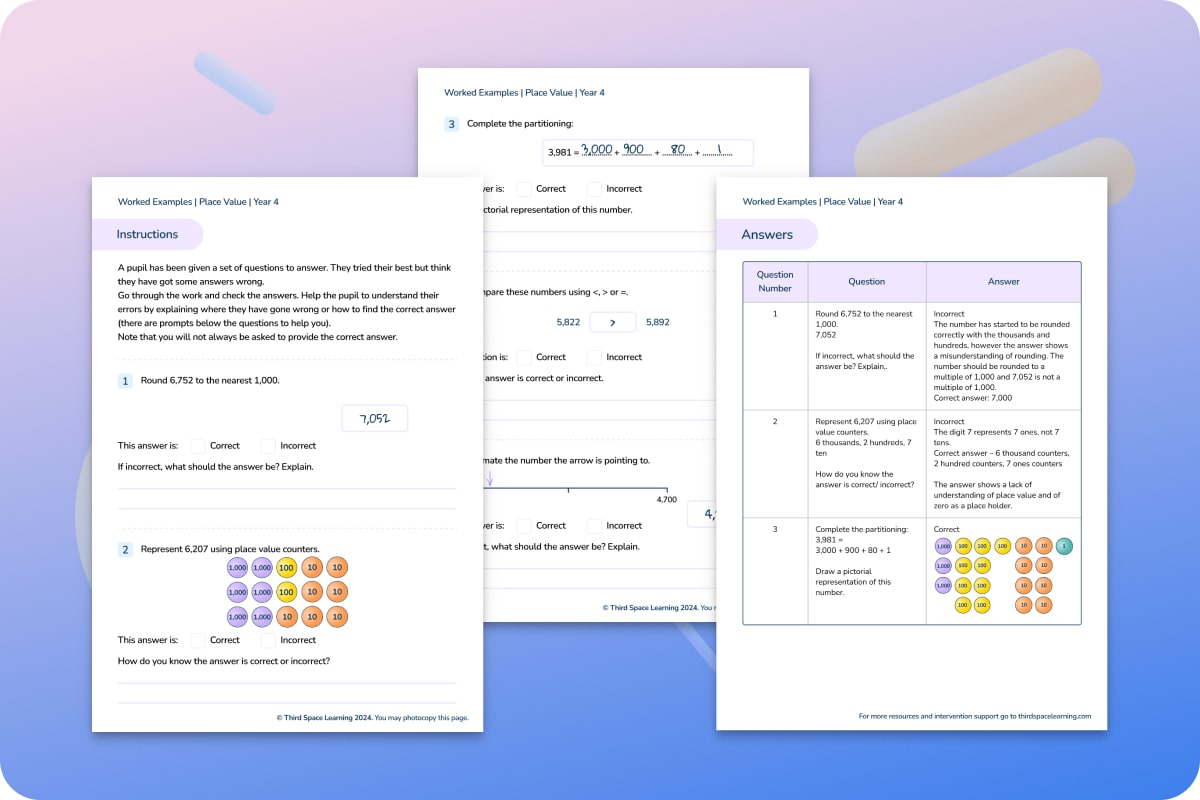The image size is (1200, 800).
Task: Click the 3,981 partitioning answer box
Action: tap(648, 152)
